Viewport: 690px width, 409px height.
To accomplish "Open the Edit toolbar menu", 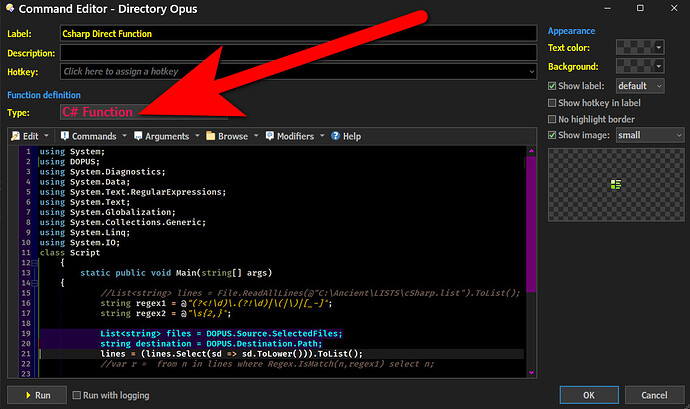I will click(28, 136).
